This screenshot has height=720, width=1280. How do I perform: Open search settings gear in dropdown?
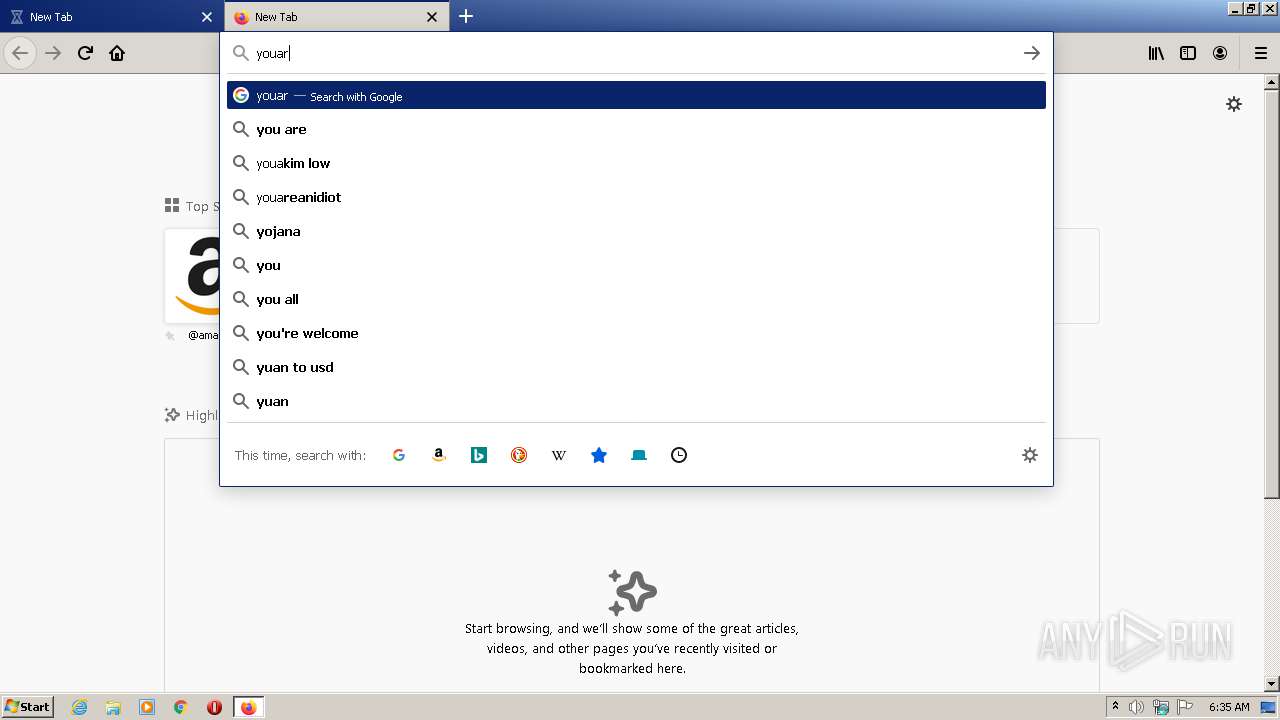point(1030,455)
